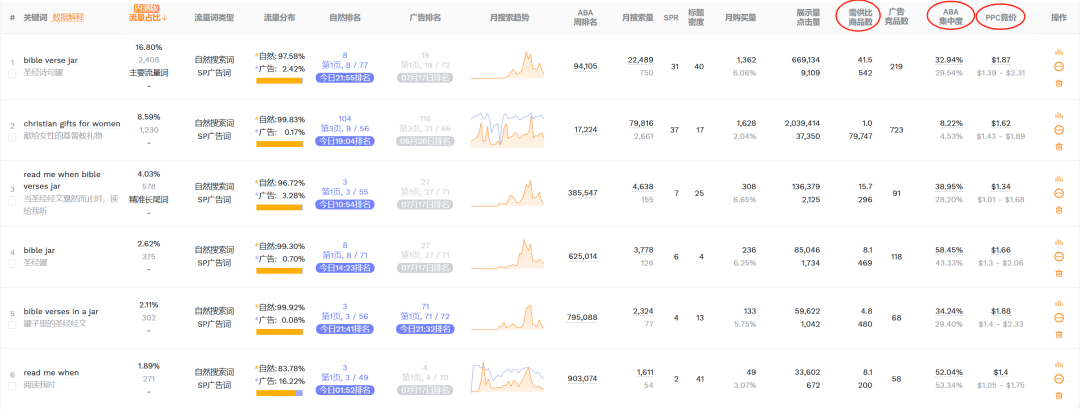The height and width of the screenshot is (409, 1080).
Task: Click traffic distribution bar for read me when
Action: point(280,393)
